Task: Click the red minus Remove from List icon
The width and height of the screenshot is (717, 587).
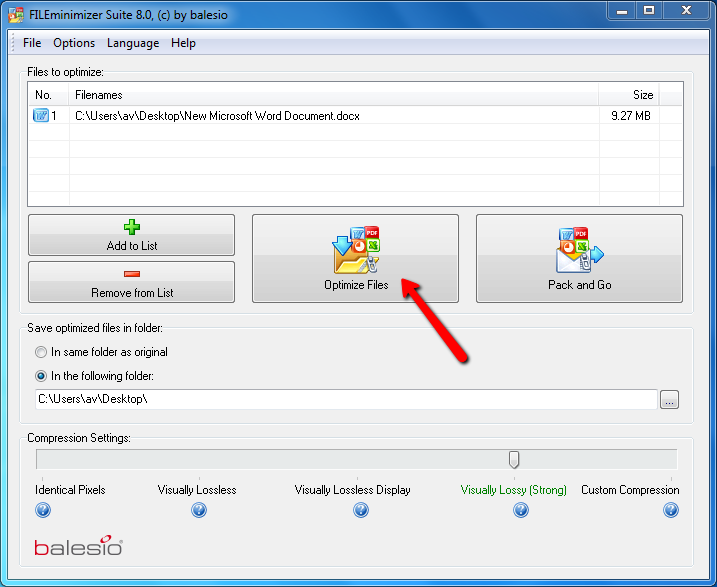Action: click(x=132, y=274)
